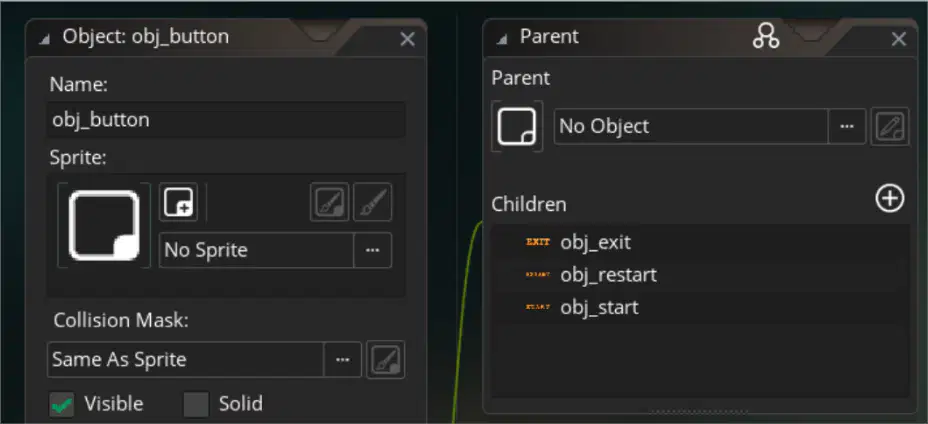Click the obj_button Name input field
Image resolution: width=928 pixels, height=424 pixels.
tap(226, 120)
